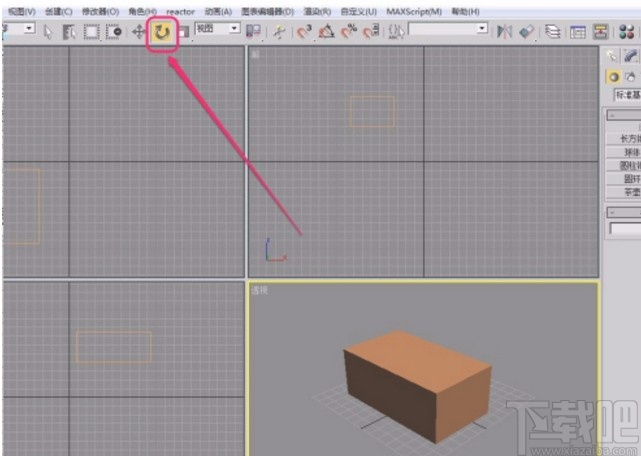Click the box wireframe in the upper-right viewport
The height and width of the screenshot is (456, 641).
pos(372,111)
